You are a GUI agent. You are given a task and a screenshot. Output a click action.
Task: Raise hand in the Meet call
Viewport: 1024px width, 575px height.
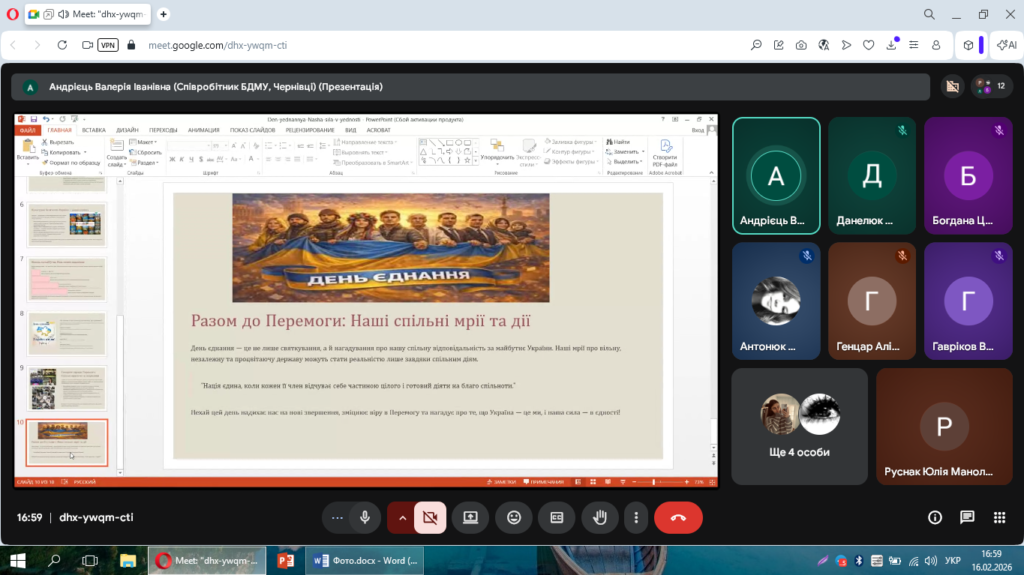600,517
